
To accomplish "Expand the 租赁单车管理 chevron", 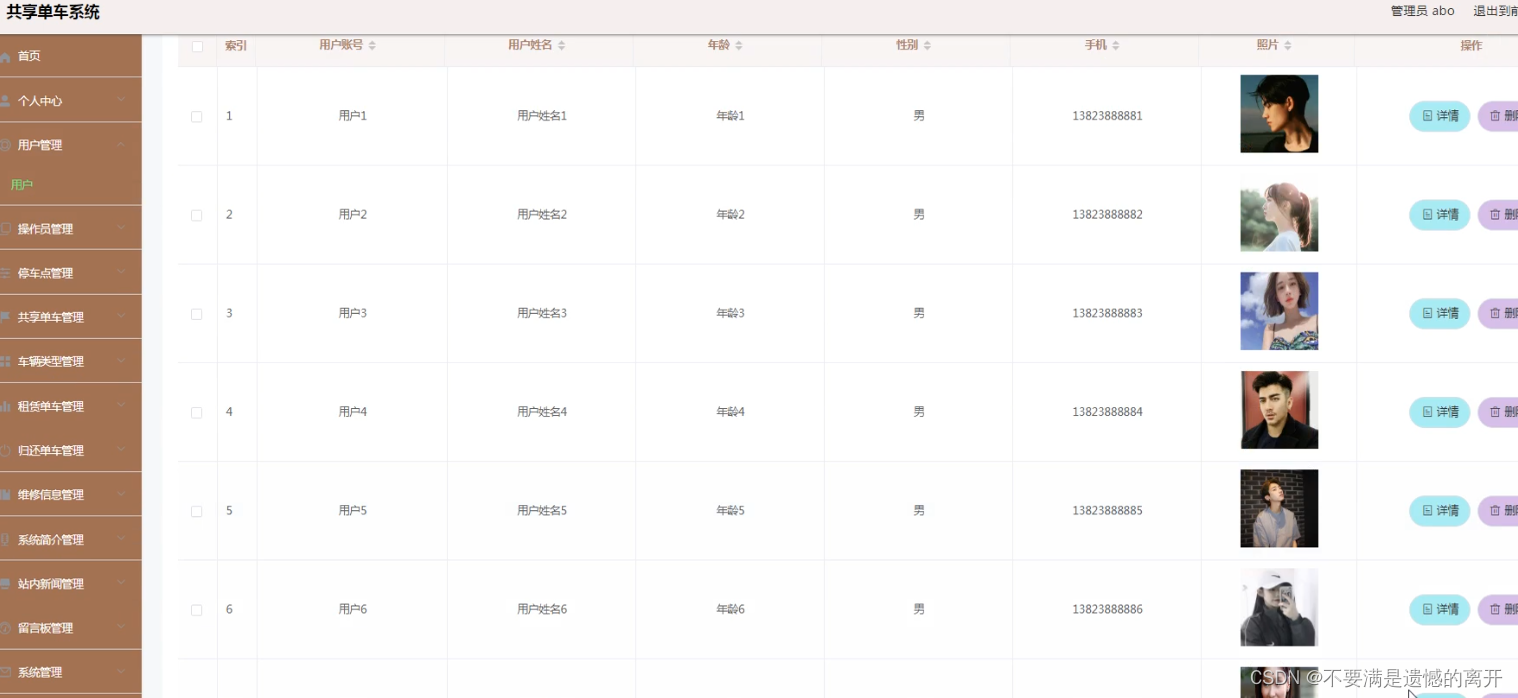I will (121, 405).
